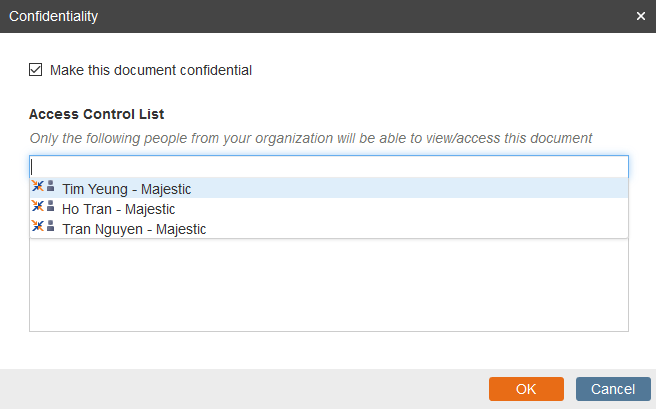
Task: Click the italic description under Access Control List
Action: point(310,138)
